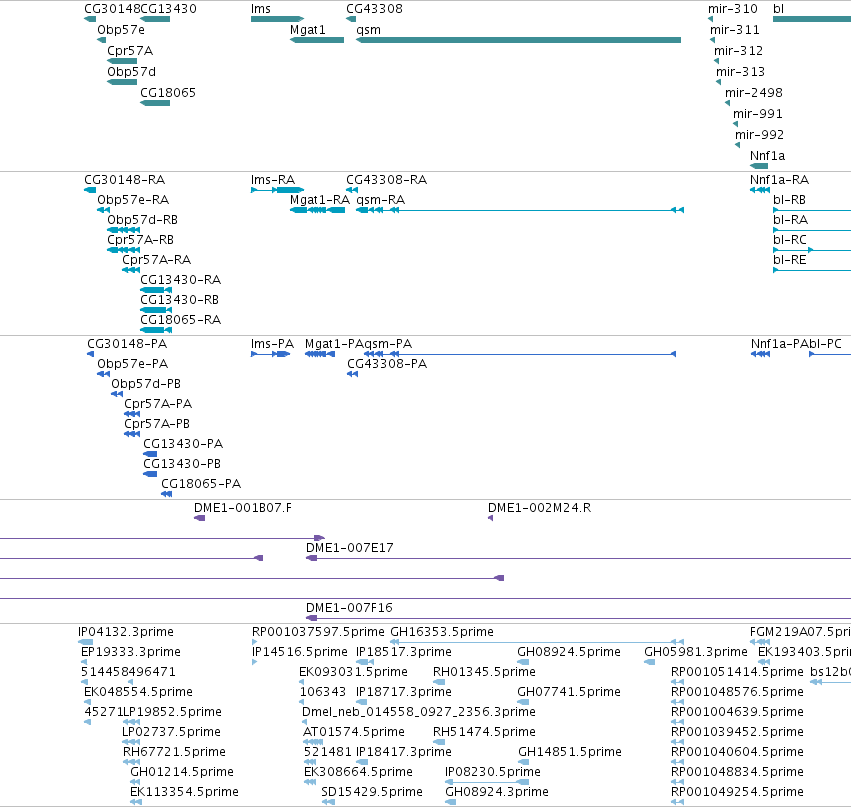
Task: Click the lms-RA transcript glyph
Action: click(x=277, y=190)
